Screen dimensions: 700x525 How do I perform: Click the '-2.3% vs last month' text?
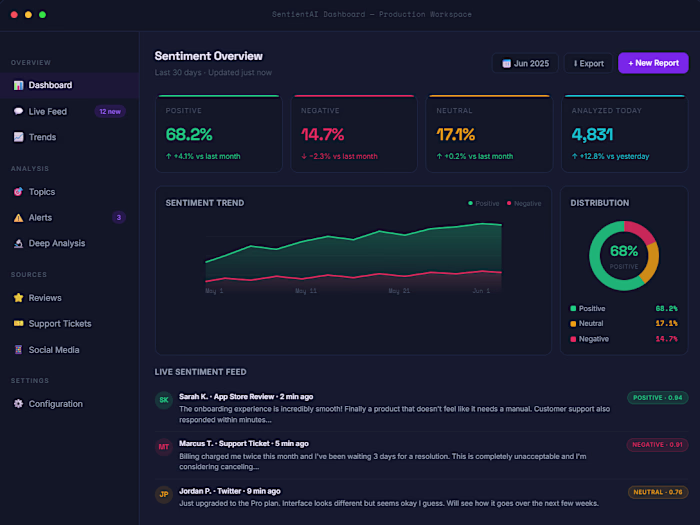pos(339,156)
